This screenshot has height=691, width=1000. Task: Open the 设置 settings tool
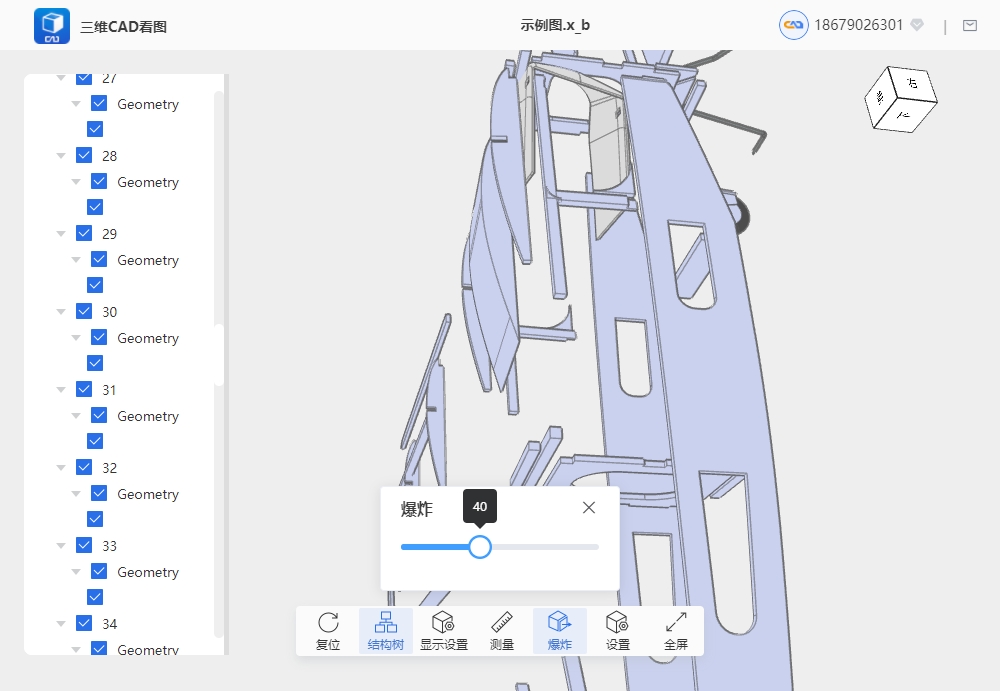618,631
